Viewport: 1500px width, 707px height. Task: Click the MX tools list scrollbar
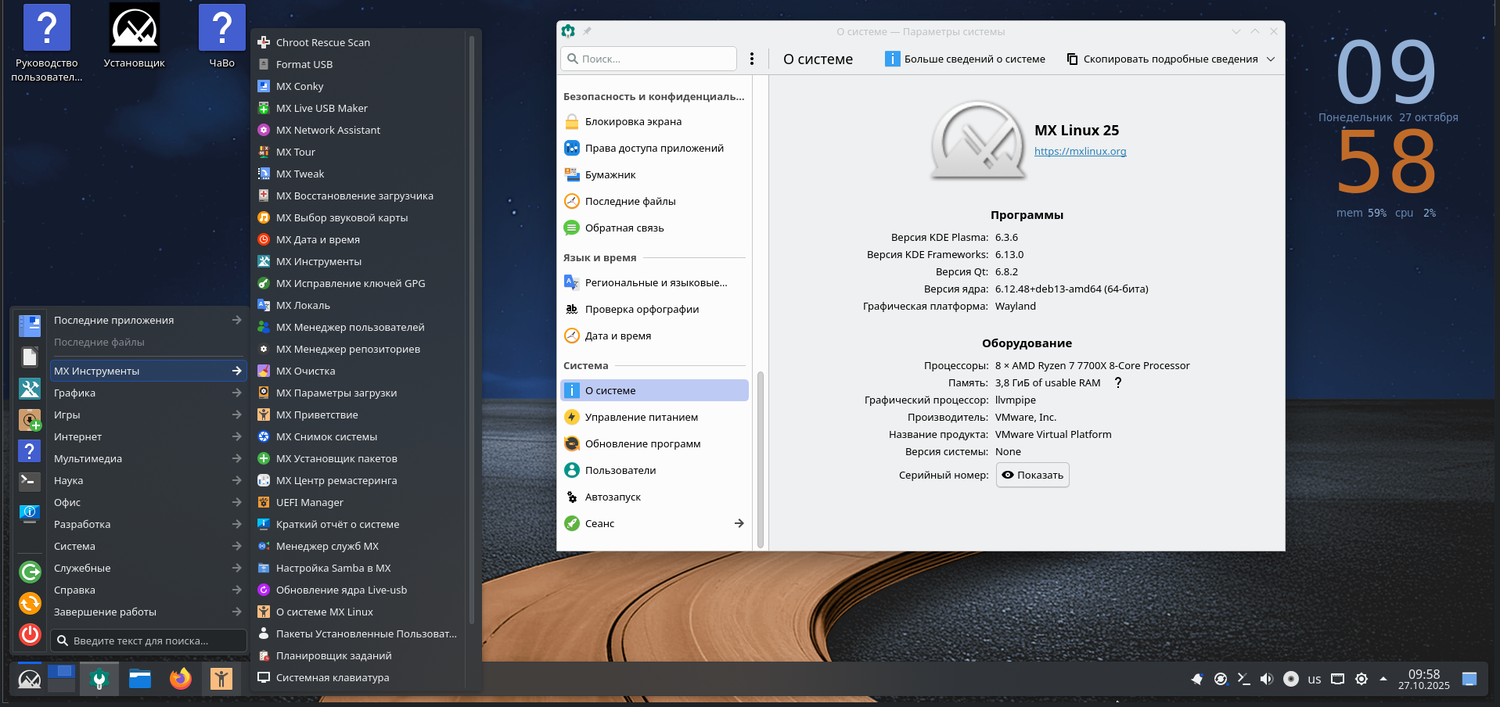point(472,330)
